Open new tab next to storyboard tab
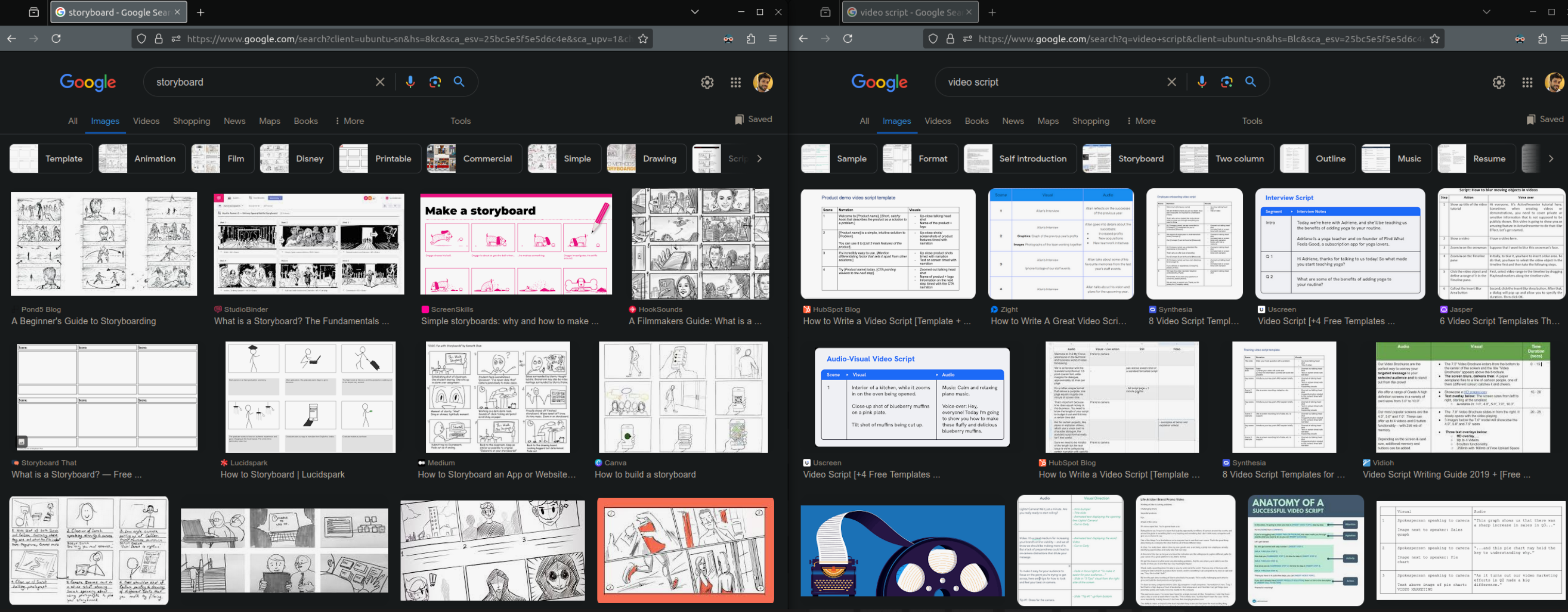The height and width of the screenshot is (612, 1568). 201,12
